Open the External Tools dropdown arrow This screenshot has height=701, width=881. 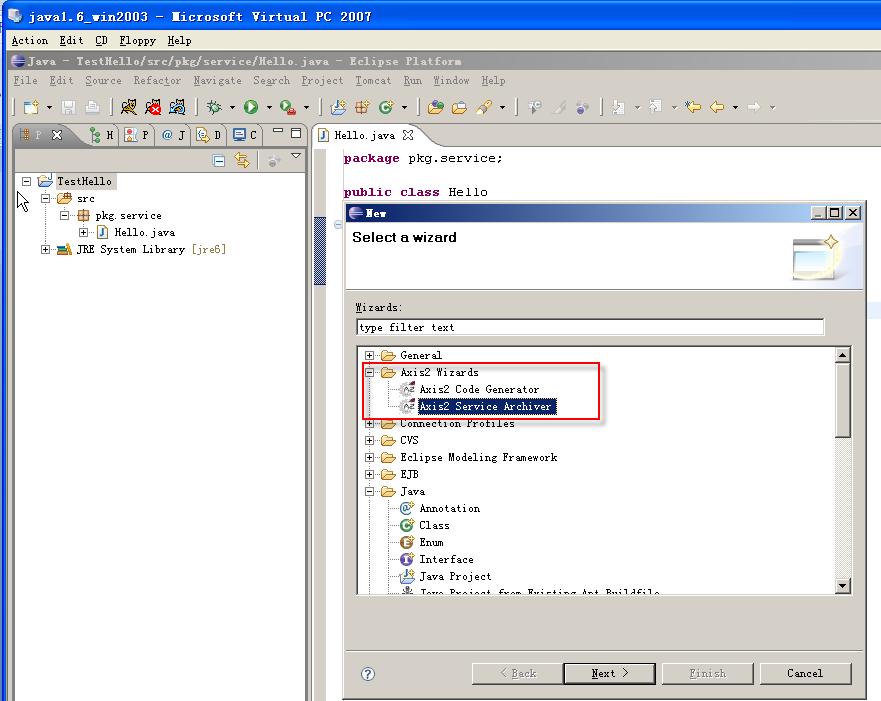[306, 107]
